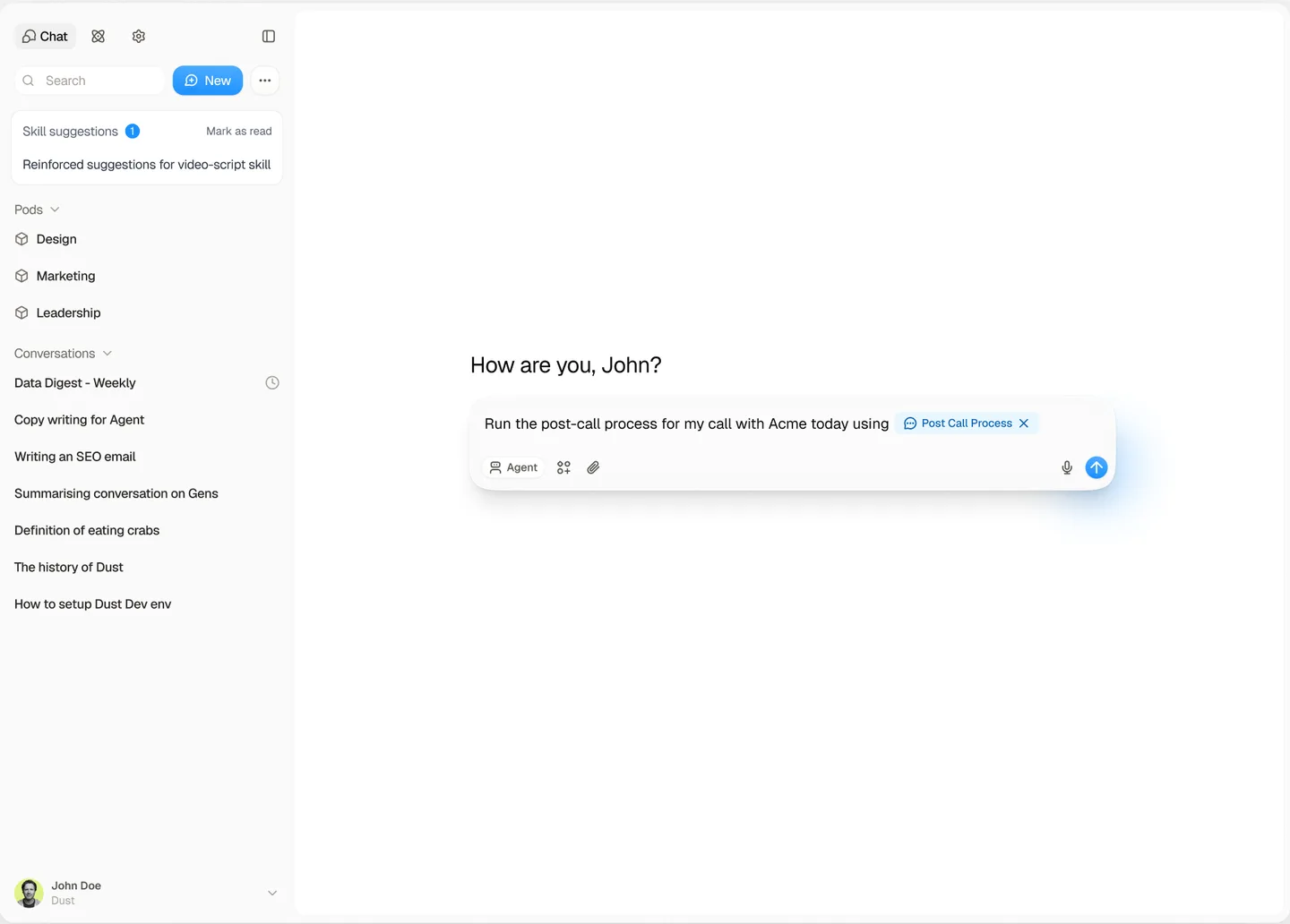Open the tools grid icon in composer
The width and height of the screenshot is (1290, 924).
pos(563,467)
